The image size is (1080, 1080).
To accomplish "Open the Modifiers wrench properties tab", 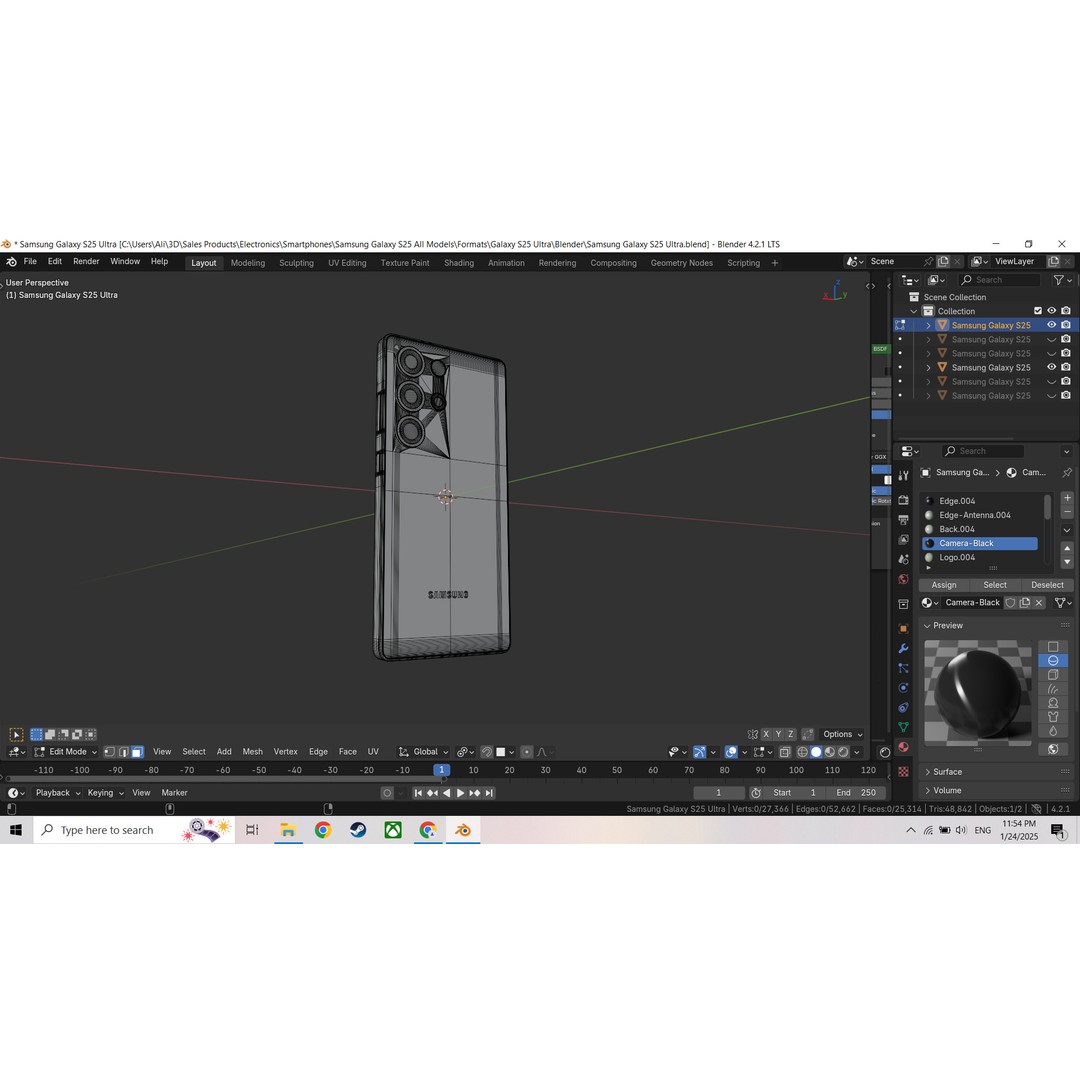I will (x=903, y=648).
